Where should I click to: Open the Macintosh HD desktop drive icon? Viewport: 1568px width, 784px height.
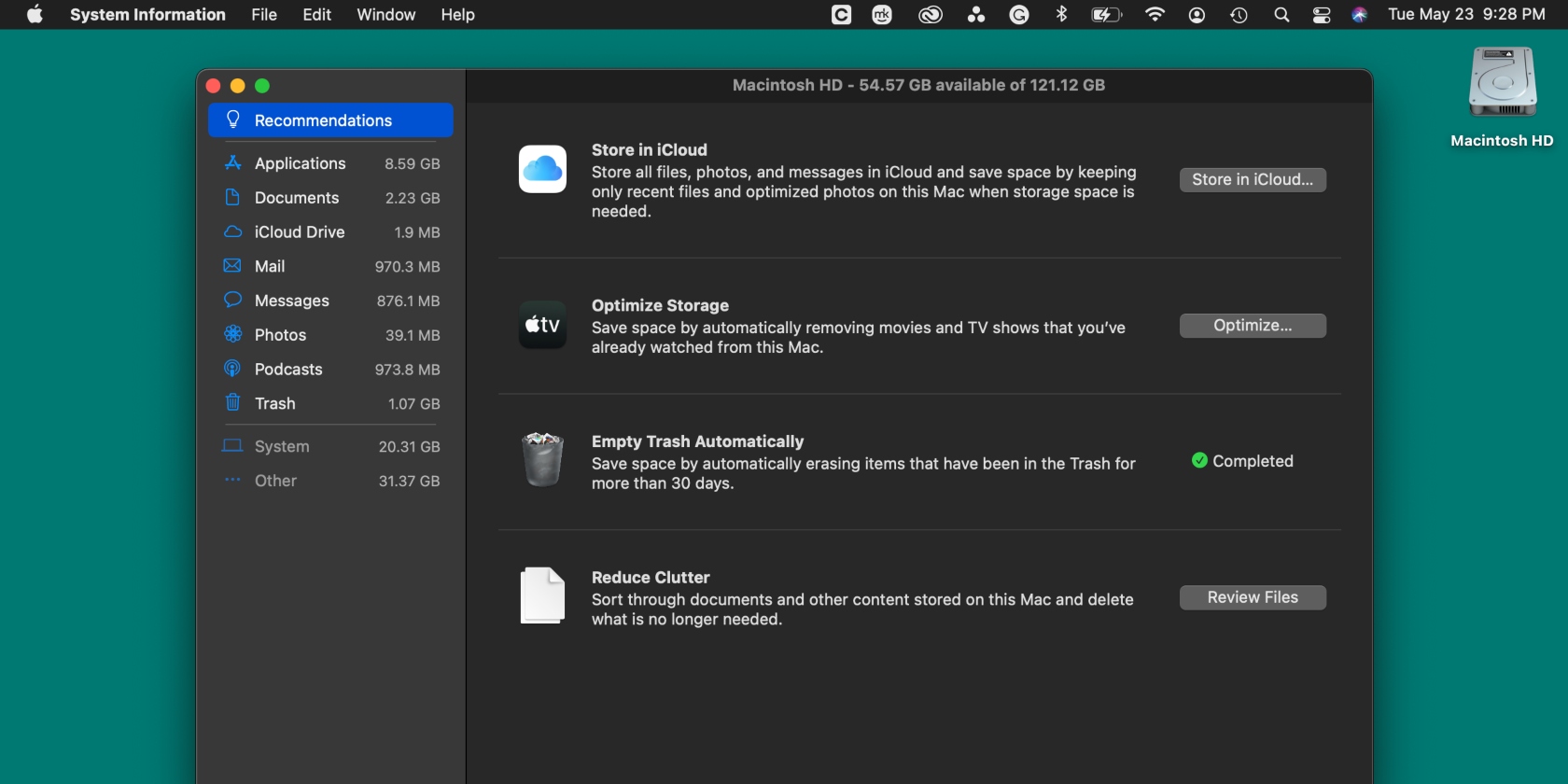[x=1502, y=84]
